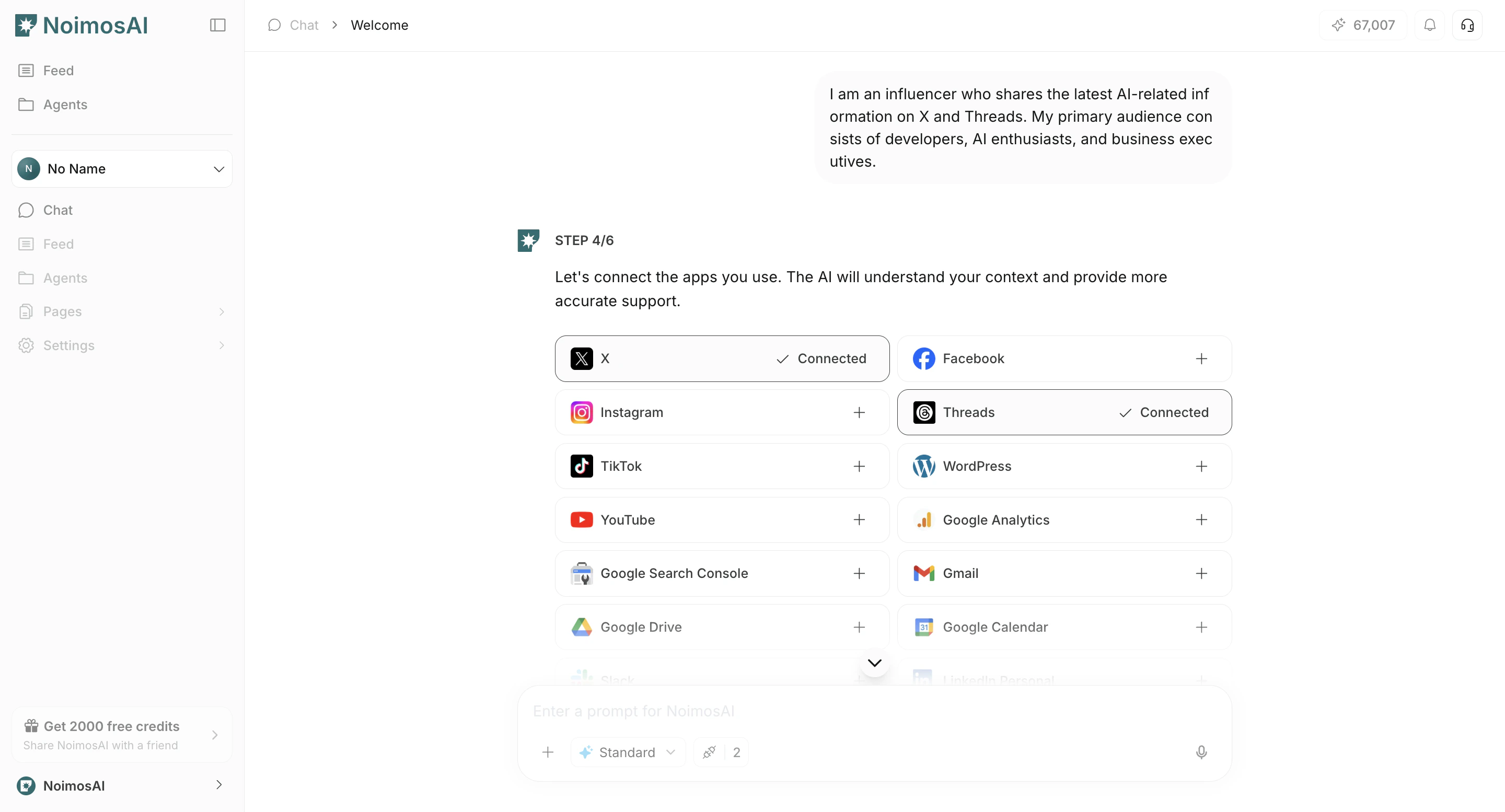Click the Instagram logo icon
1505x812 pixels.
582,412
